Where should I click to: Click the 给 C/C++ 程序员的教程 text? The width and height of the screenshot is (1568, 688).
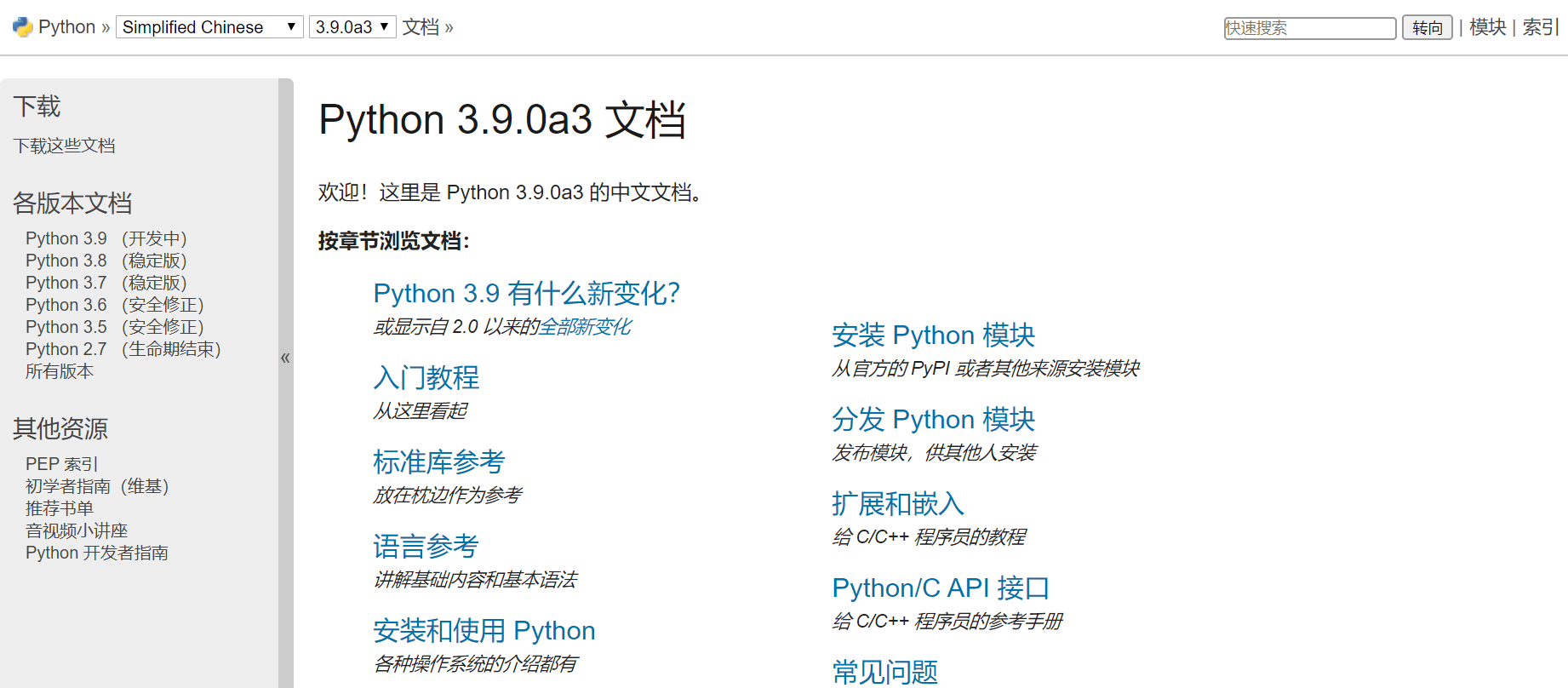929,537
